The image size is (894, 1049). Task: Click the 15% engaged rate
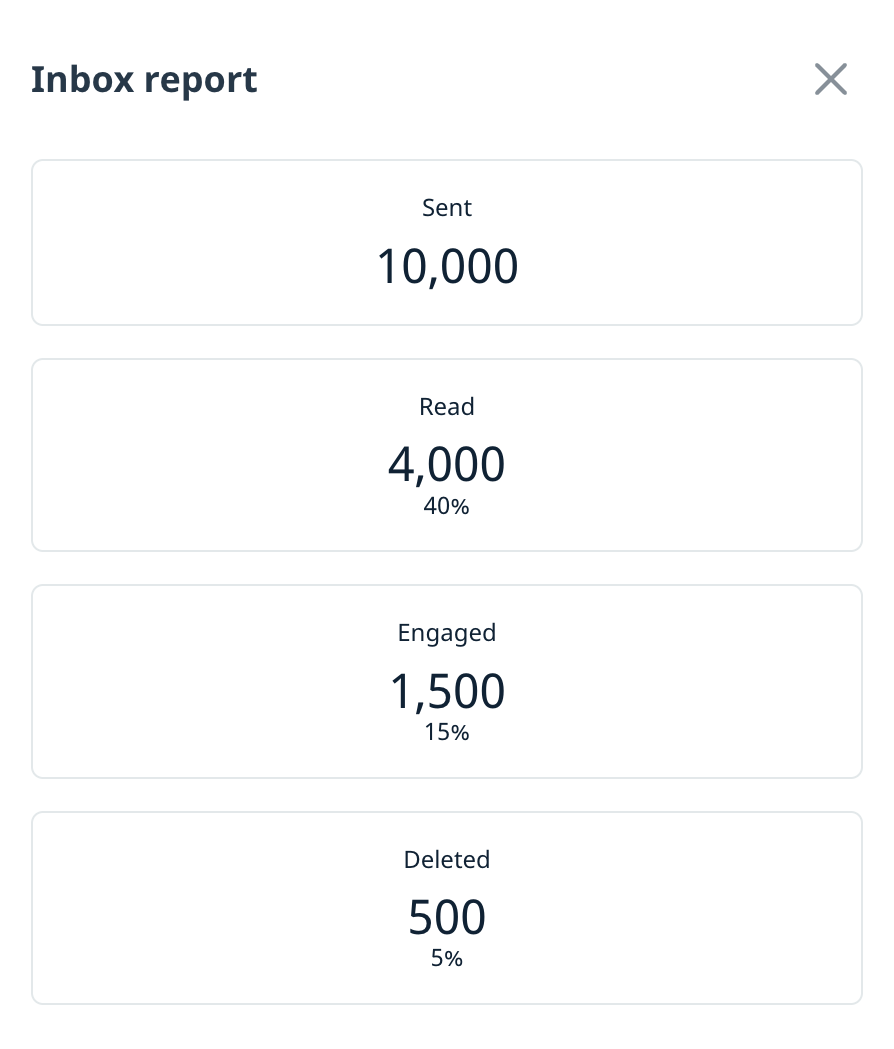[446, 732]
